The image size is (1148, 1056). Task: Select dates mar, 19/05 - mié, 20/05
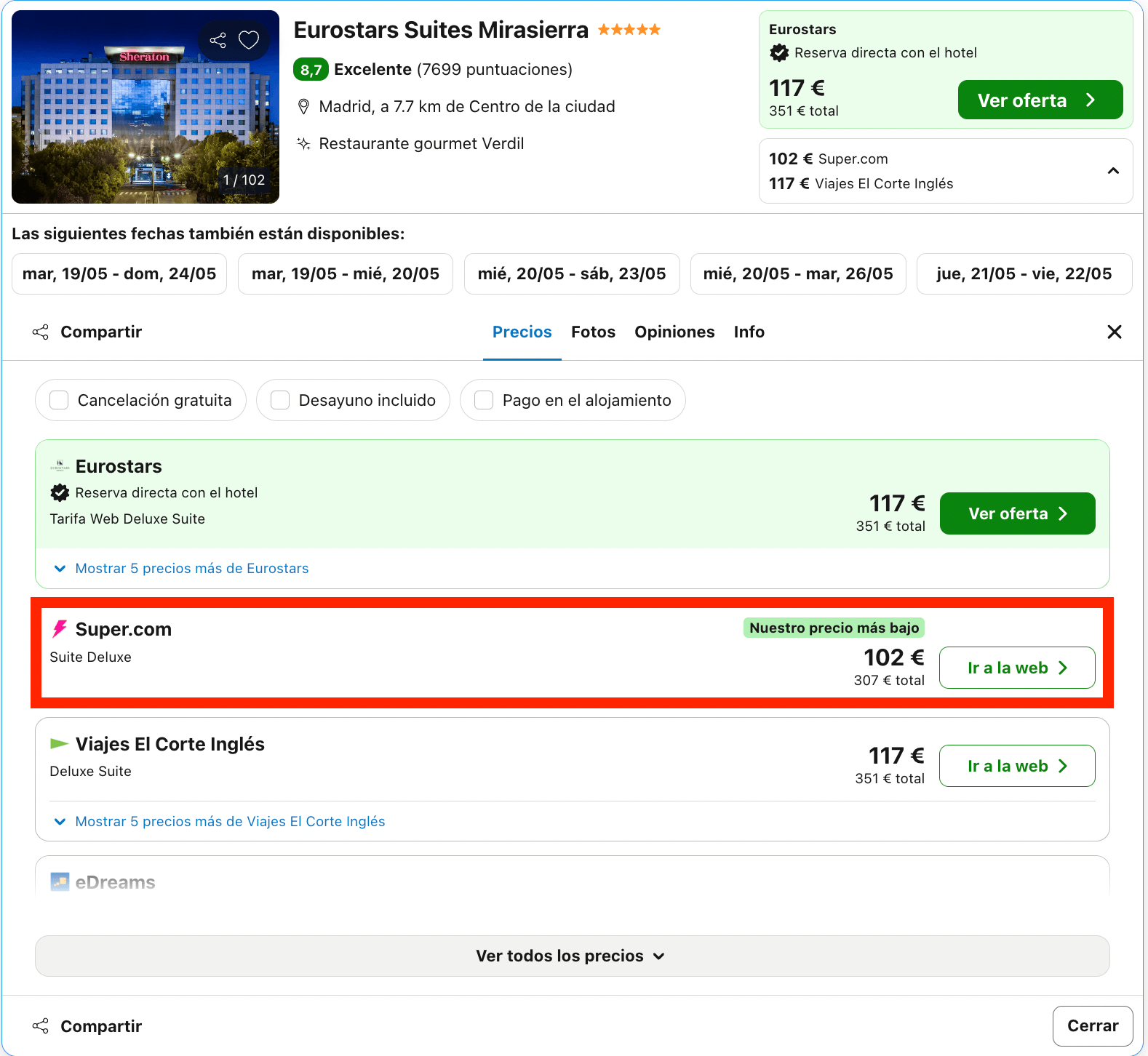[346, 273]
